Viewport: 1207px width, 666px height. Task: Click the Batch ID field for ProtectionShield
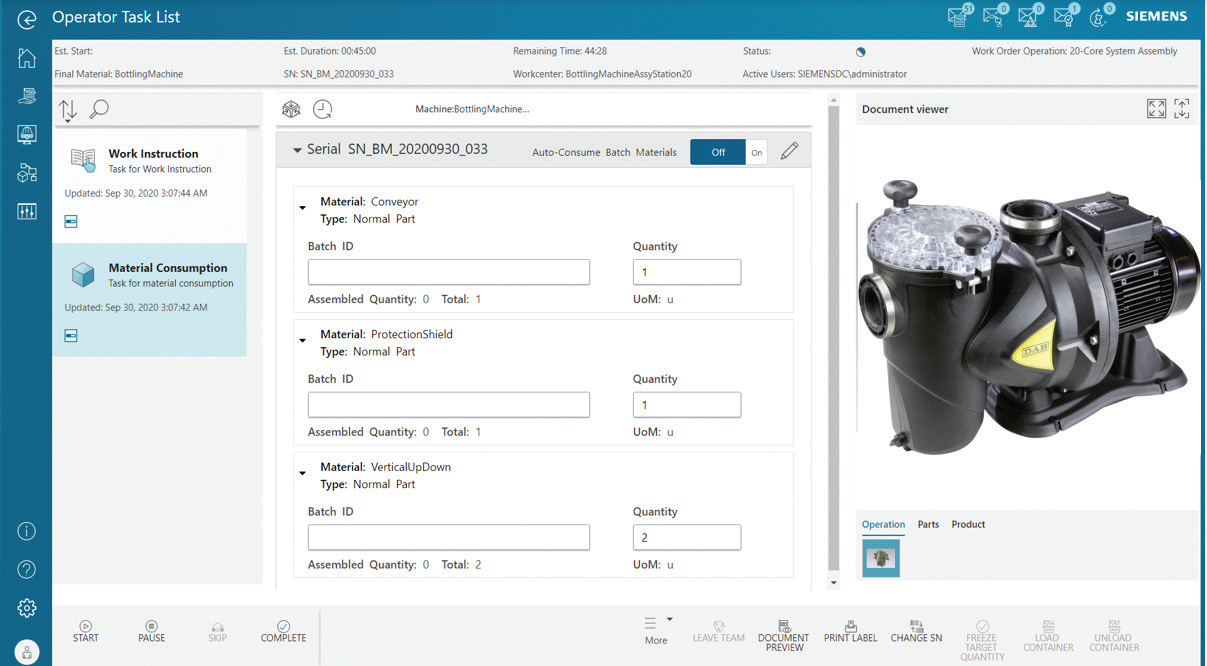click(x=448, y=405)
